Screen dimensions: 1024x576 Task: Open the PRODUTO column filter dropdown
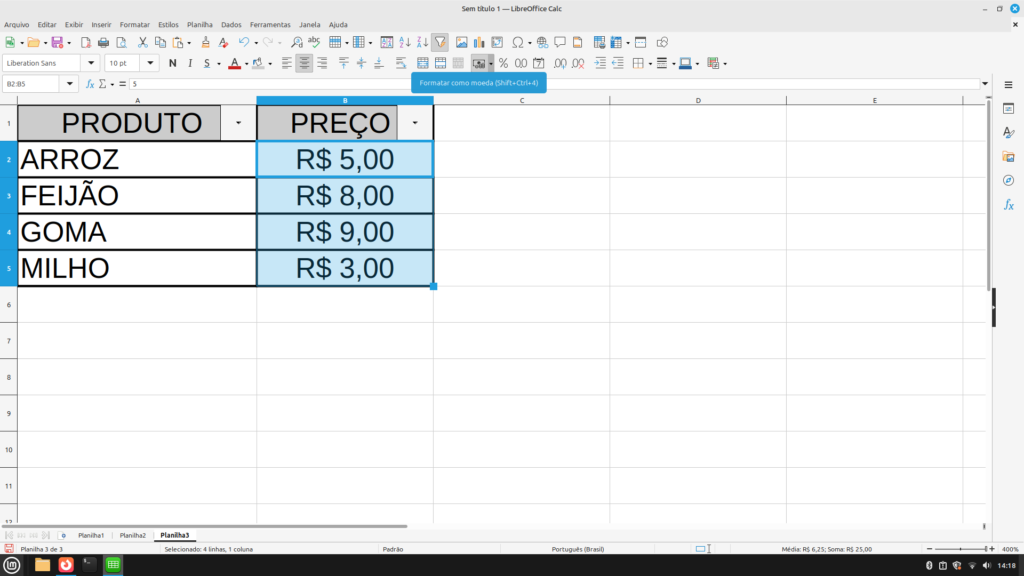238,123
